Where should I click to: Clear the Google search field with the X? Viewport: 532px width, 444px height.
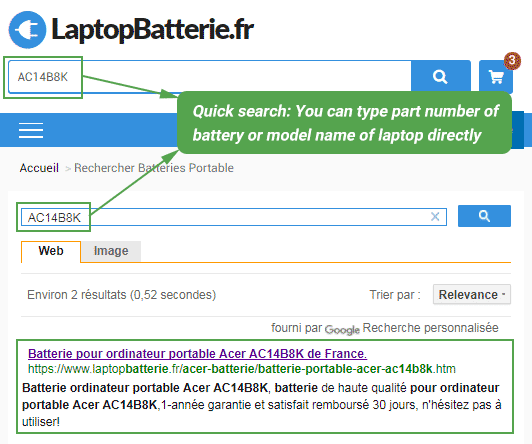pyautogui.click(x=435, y=216)
